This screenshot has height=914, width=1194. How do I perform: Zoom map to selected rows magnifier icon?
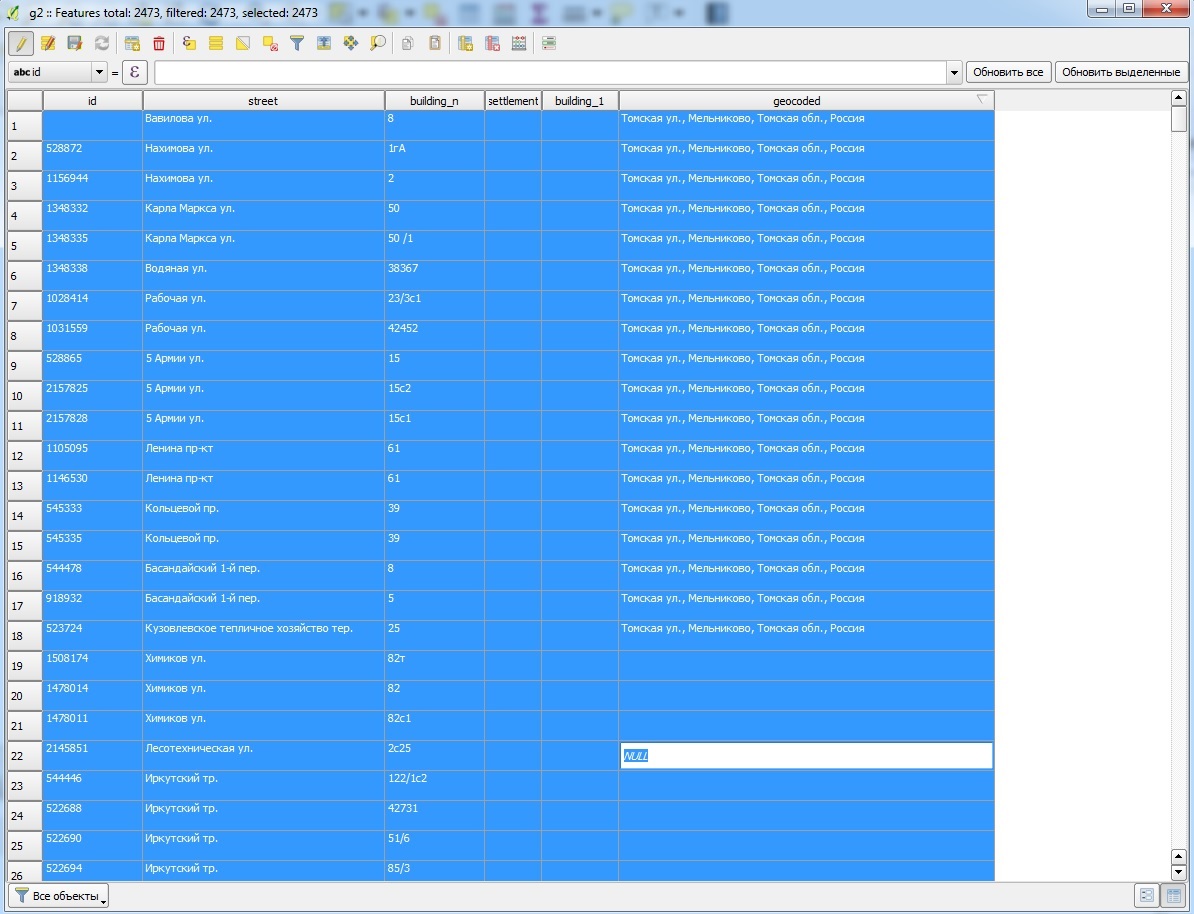coord(378,43)
